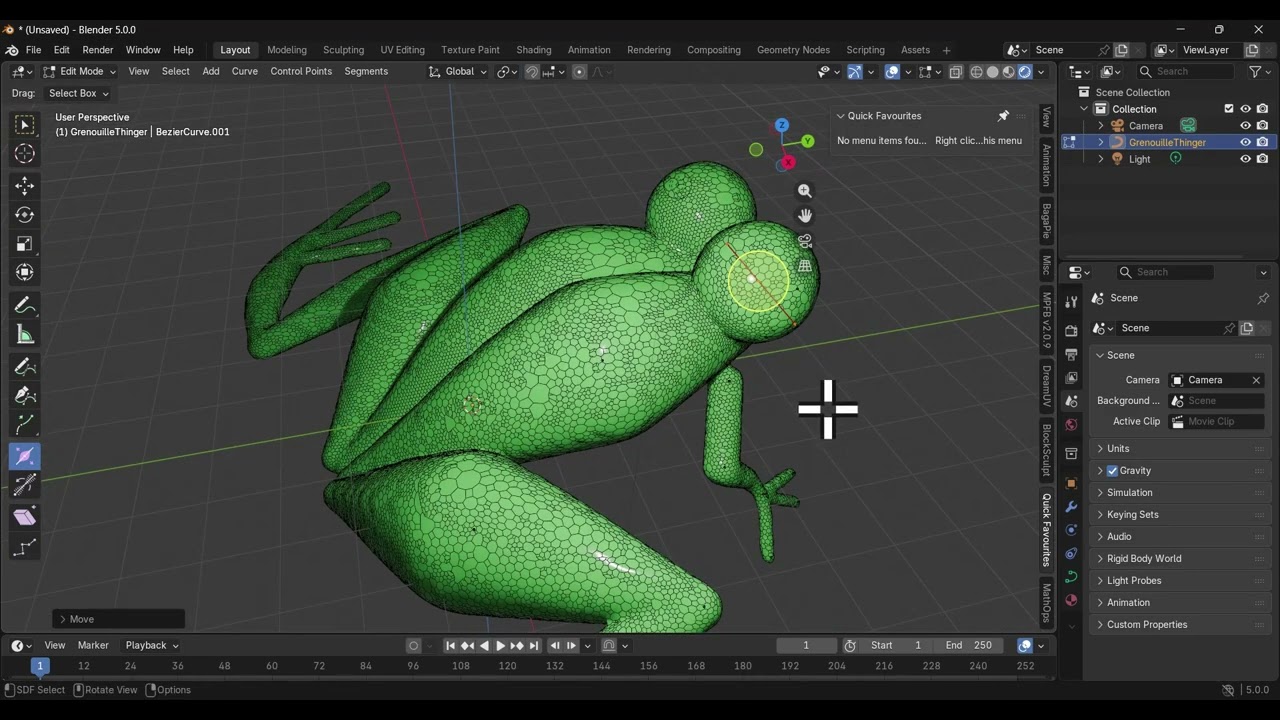Open the Render properties tab
Image resolution: width=1280 pixels, height=720 pixels.
pos(1071,330)
